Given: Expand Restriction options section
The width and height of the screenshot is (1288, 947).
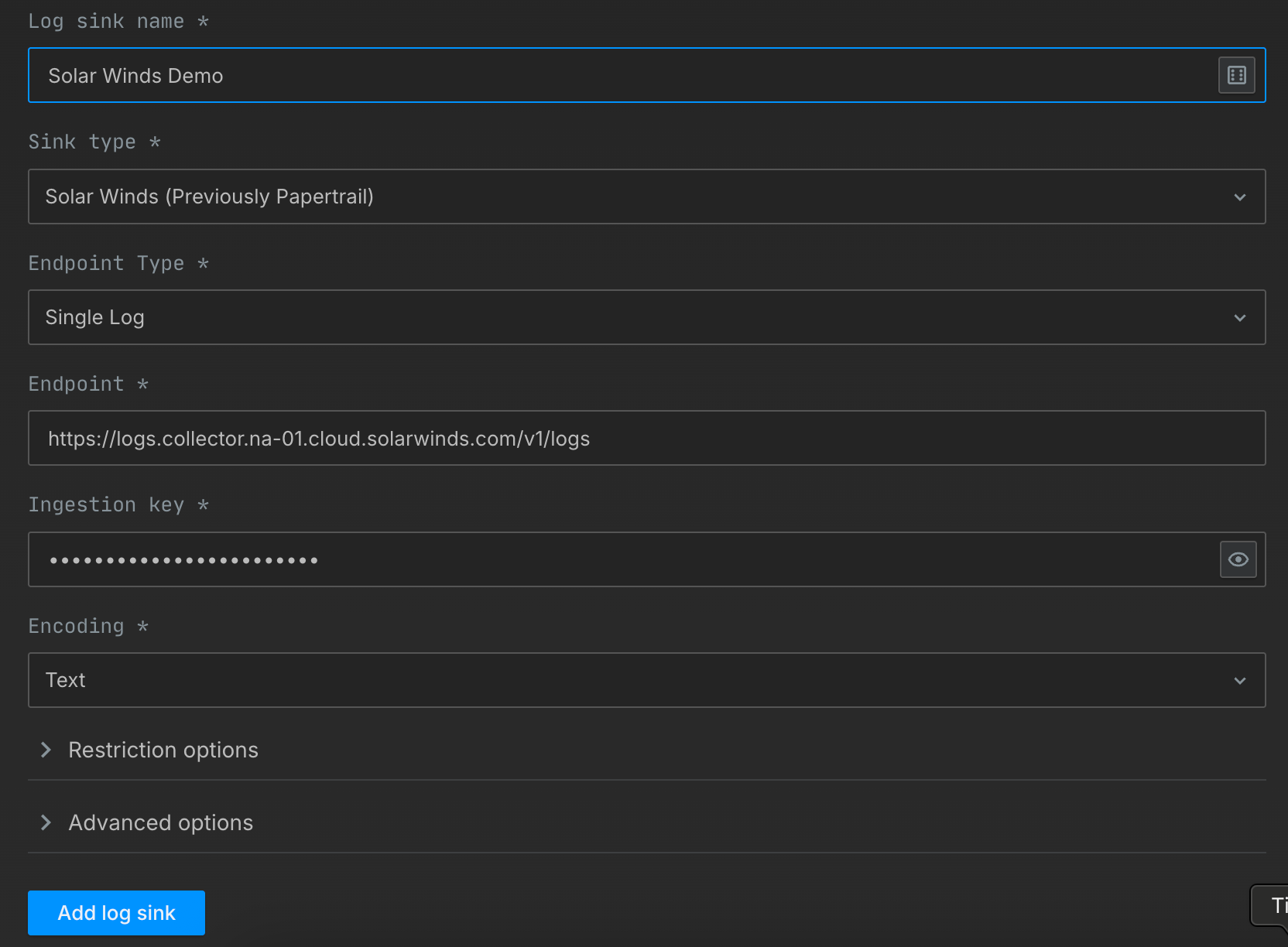Looking at the screenshot, I should [x=646, y=750].
